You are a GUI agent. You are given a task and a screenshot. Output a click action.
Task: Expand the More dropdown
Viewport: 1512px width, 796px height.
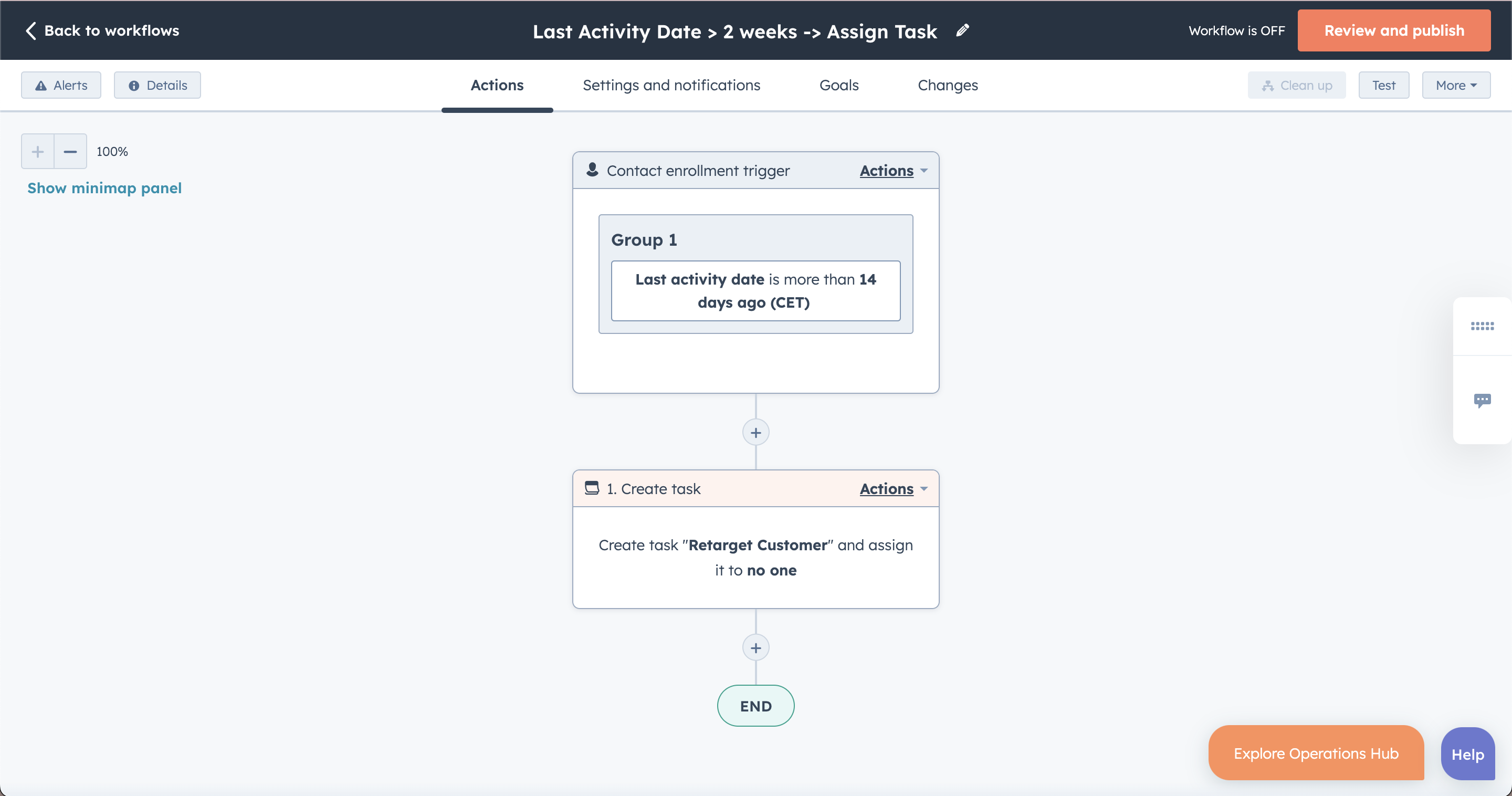(1456, 85)
